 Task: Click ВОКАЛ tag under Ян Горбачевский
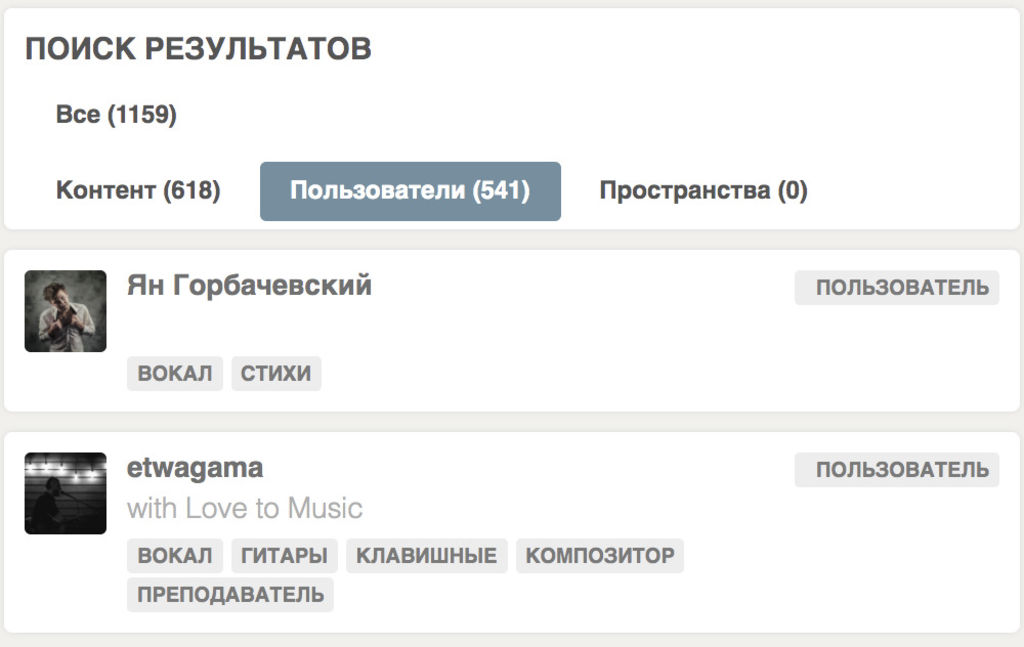click(x=175, y=373)
